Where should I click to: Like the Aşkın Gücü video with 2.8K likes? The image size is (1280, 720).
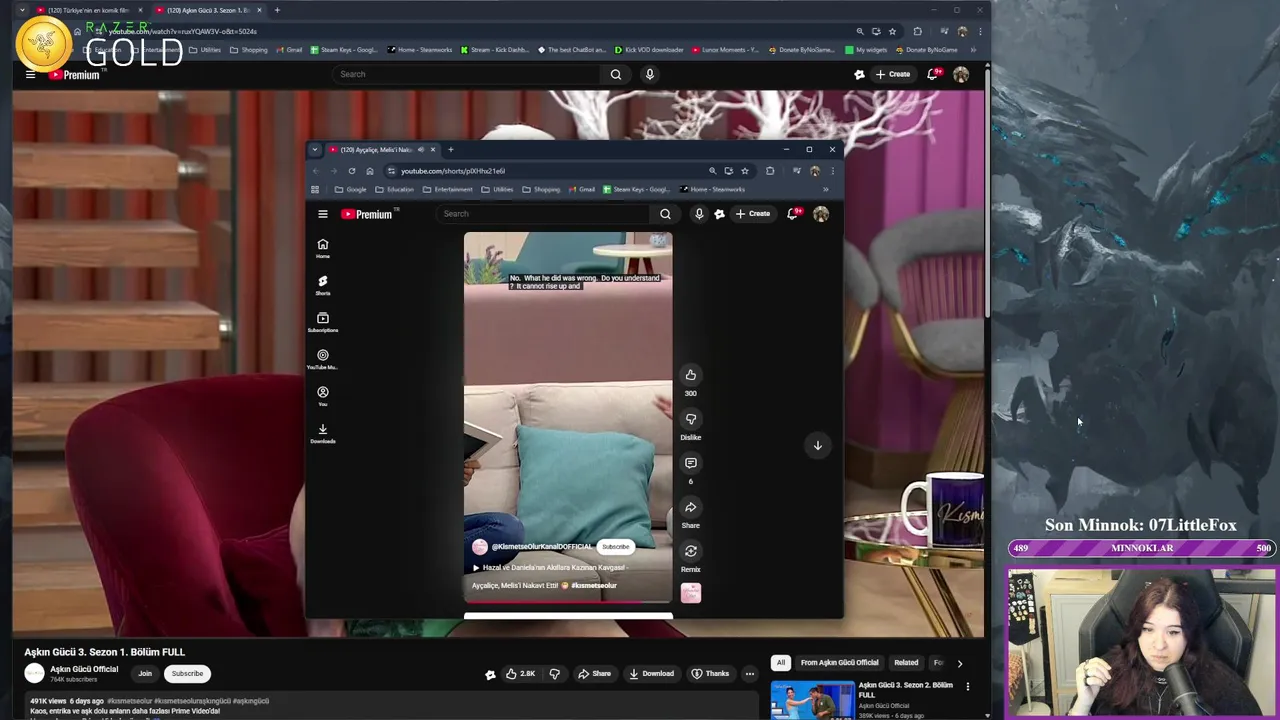[520, 674]
